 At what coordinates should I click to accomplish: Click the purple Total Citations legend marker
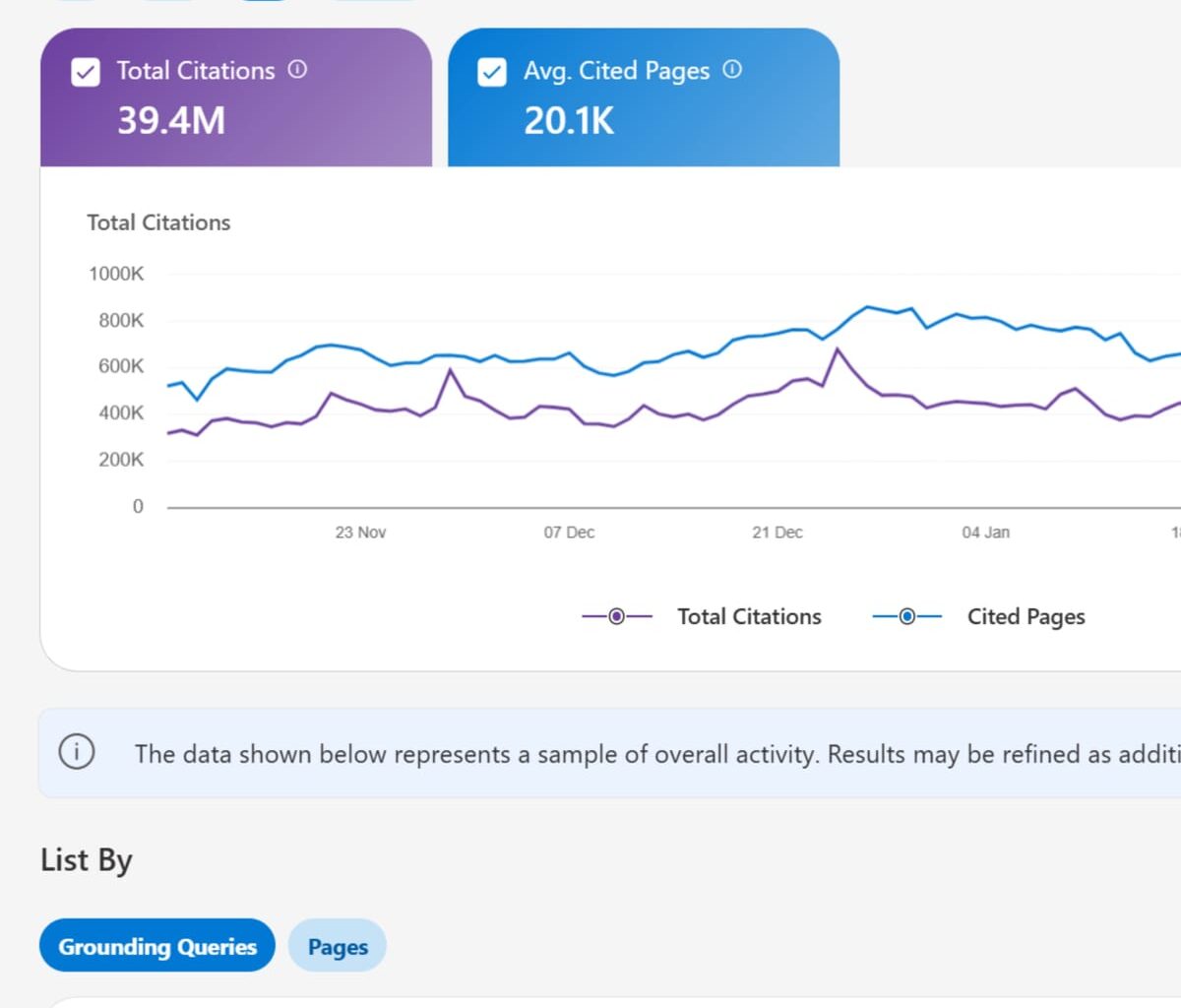coord(616,615)
